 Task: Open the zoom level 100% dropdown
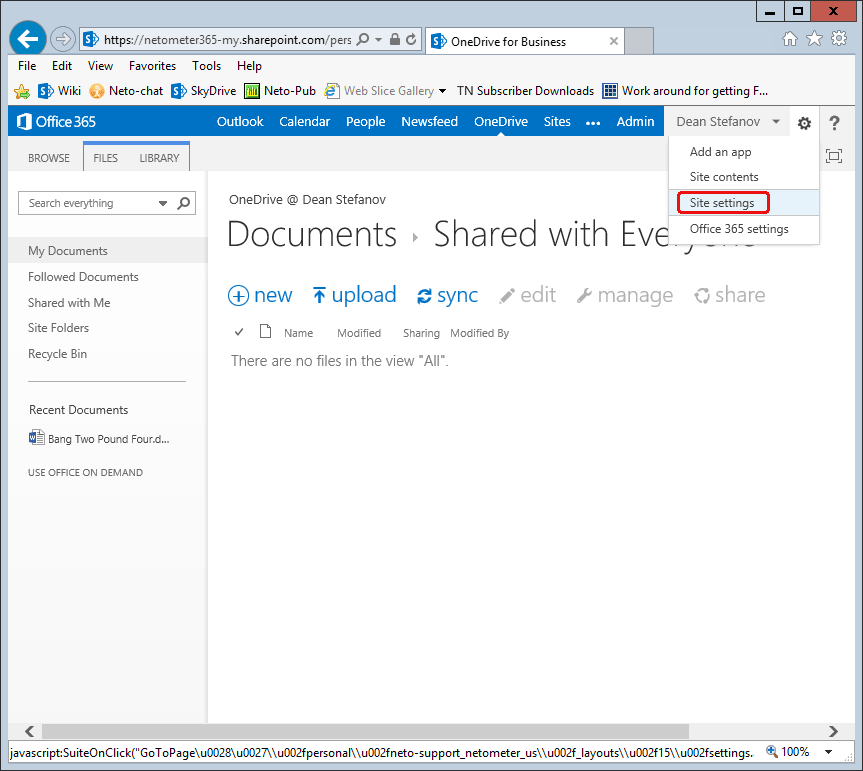[x=828, y=752]
